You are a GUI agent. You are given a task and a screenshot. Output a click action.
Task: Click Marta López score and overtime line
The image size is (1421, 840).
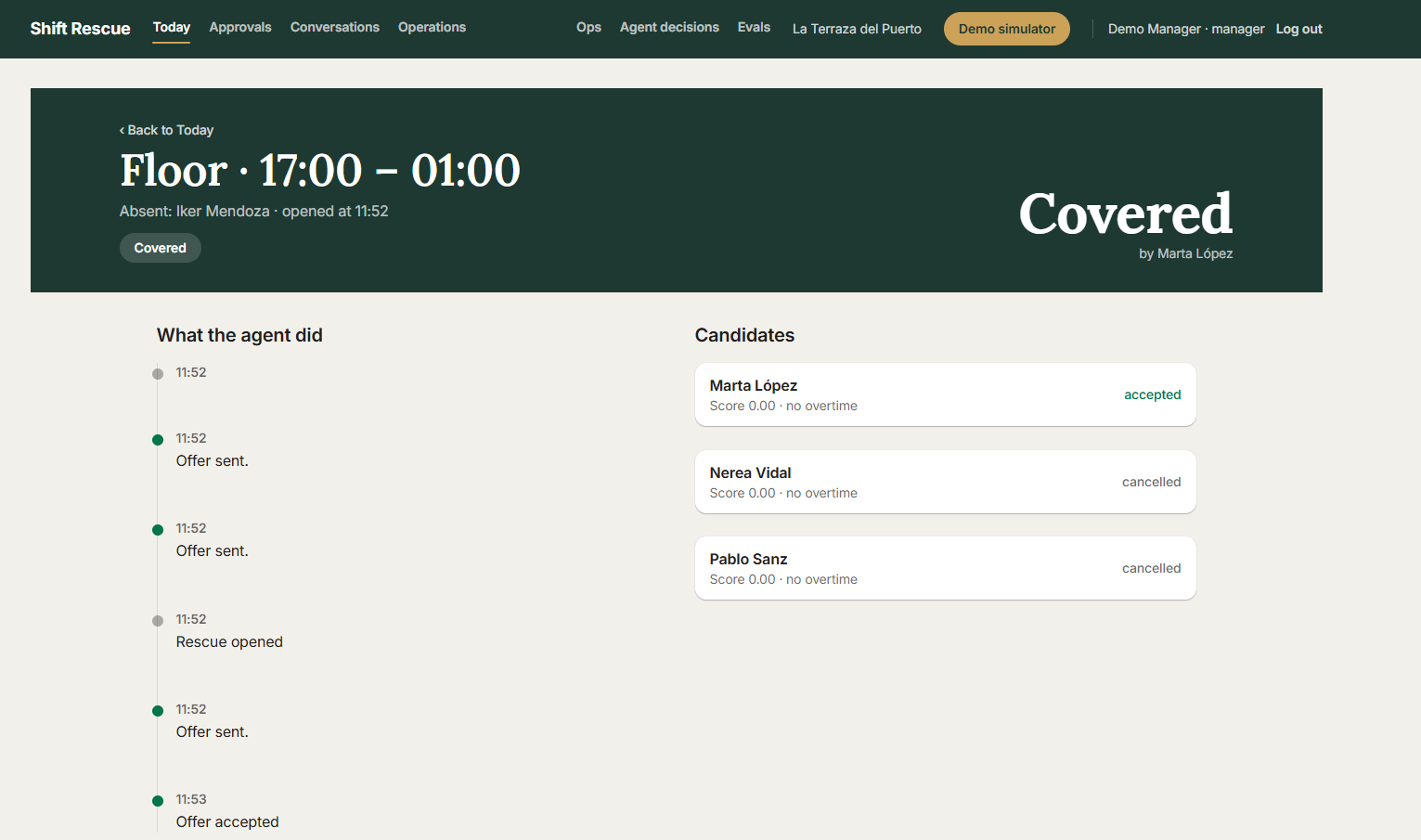(783, 406)
